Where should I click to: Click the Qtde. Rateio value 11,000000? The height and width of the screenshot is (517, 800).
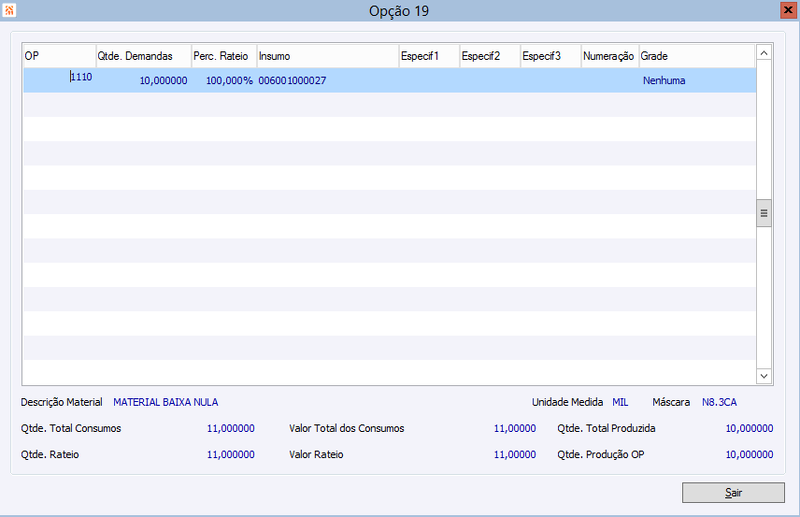[x=231, y=454]
